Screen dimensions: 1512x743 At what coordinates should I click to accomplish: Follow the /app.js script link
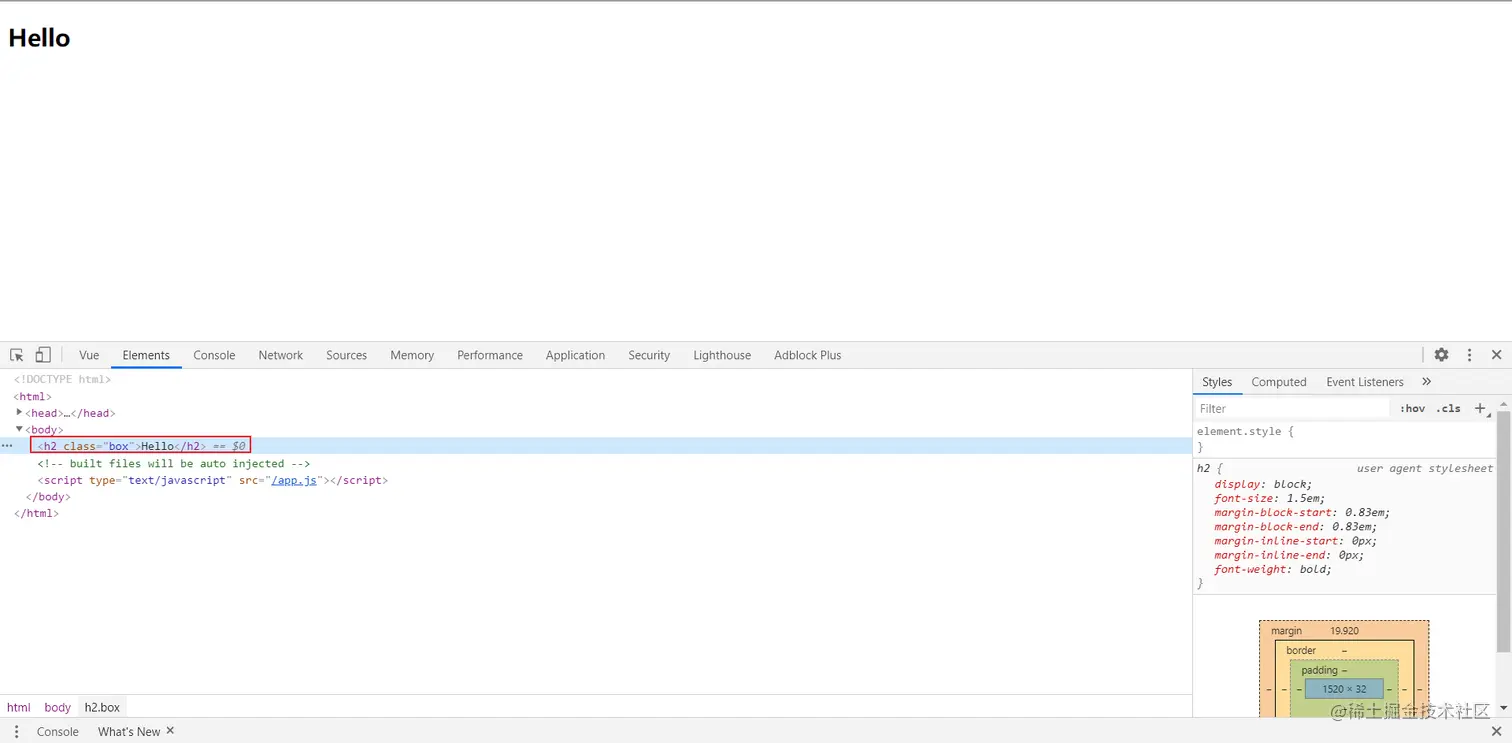tap(293, 480)
